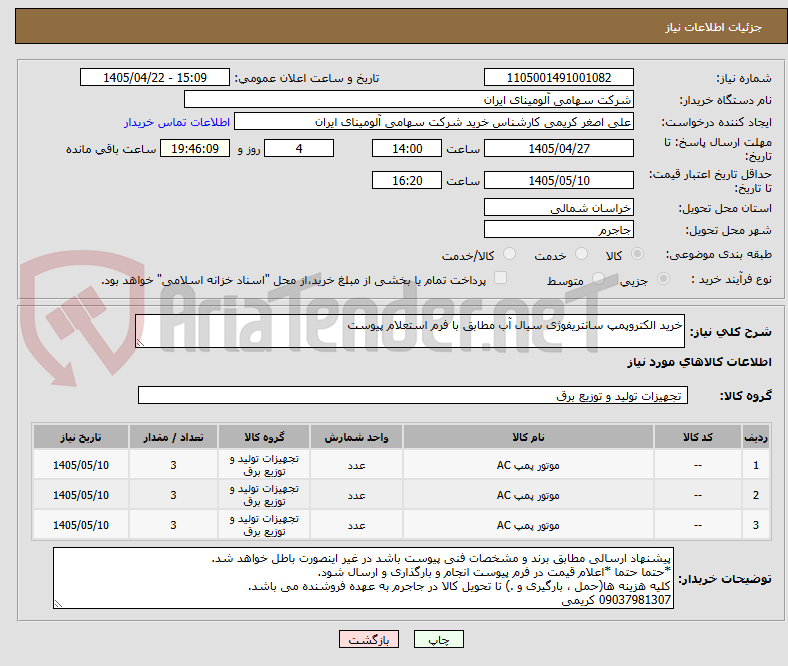Viewport: 788px width, 666px height.
Task: Click the خراسان شمالی province field
Action: point(559,208)
